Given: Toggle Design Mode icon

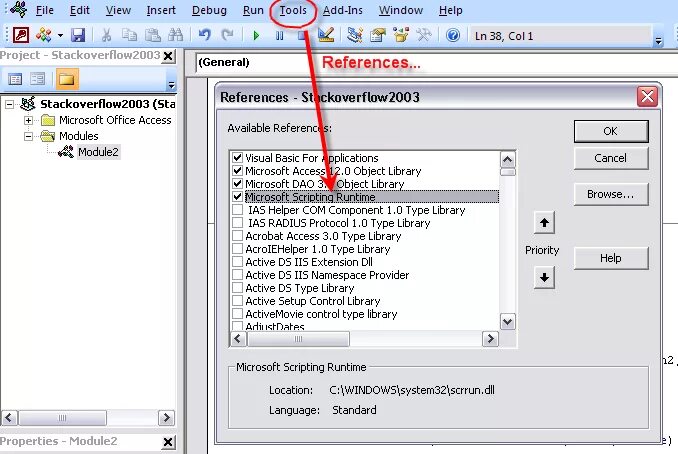Looking at the screenshot, I should [x=326, y=35].
